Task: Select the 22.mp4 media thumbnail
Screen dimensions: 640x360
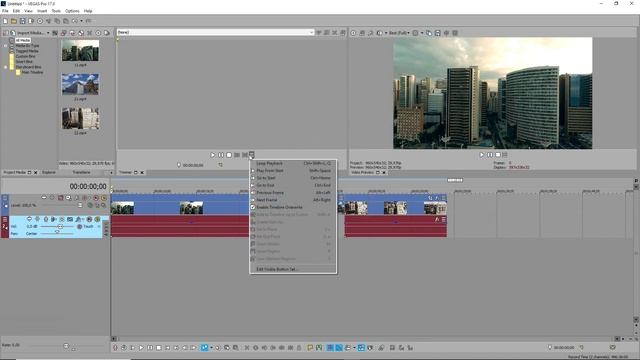Action: (x=80, y=118)
